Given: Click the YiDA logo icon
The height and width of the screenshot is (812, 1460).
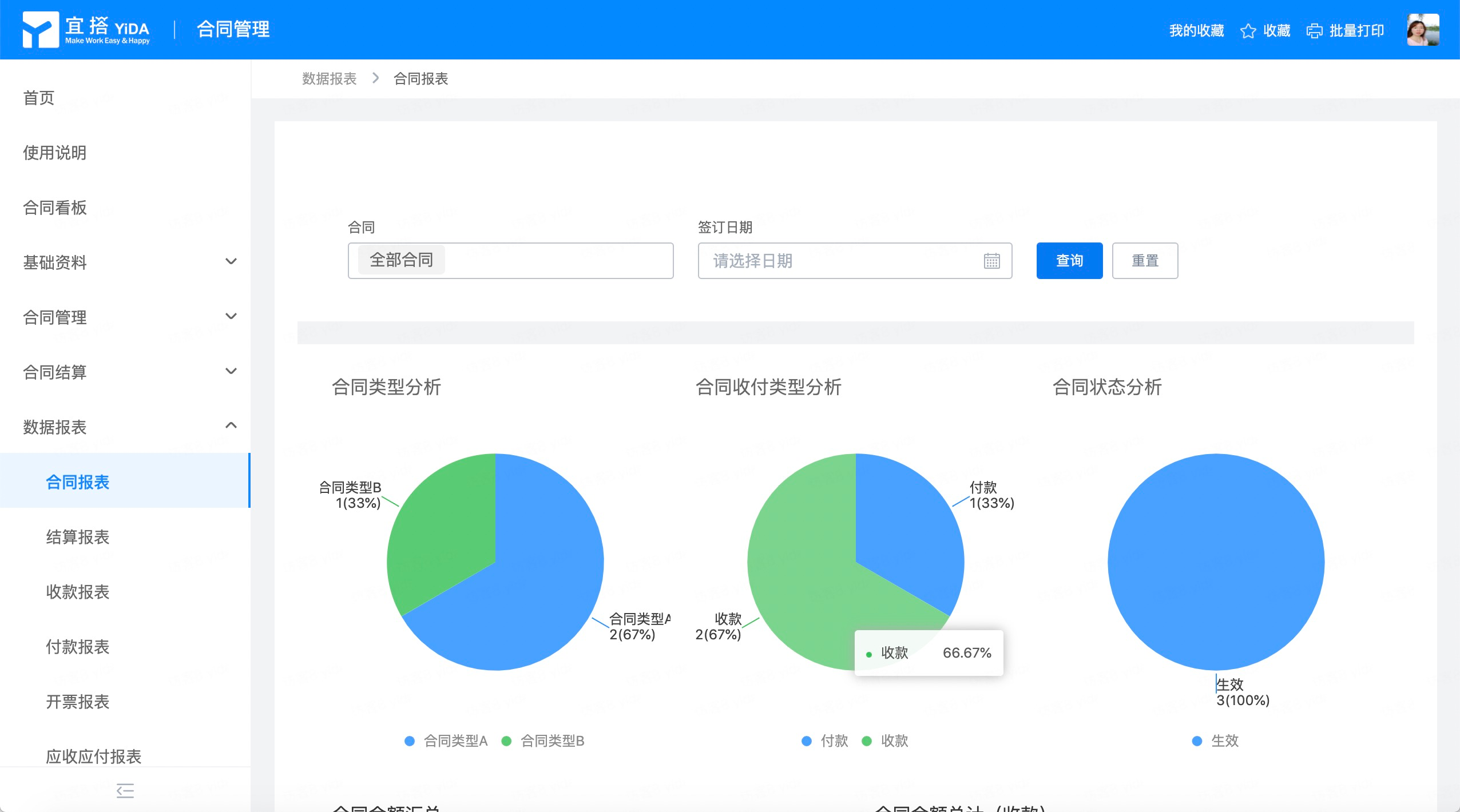Looking at the screenshot, I should [x=40, y=30].
